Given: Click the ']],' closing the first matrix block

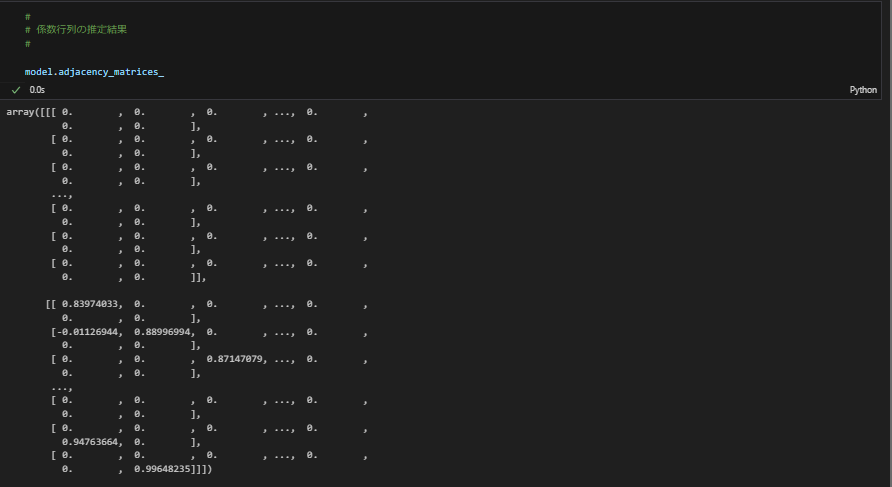Looking at the screenshot, I should click(x=198, y=276).
